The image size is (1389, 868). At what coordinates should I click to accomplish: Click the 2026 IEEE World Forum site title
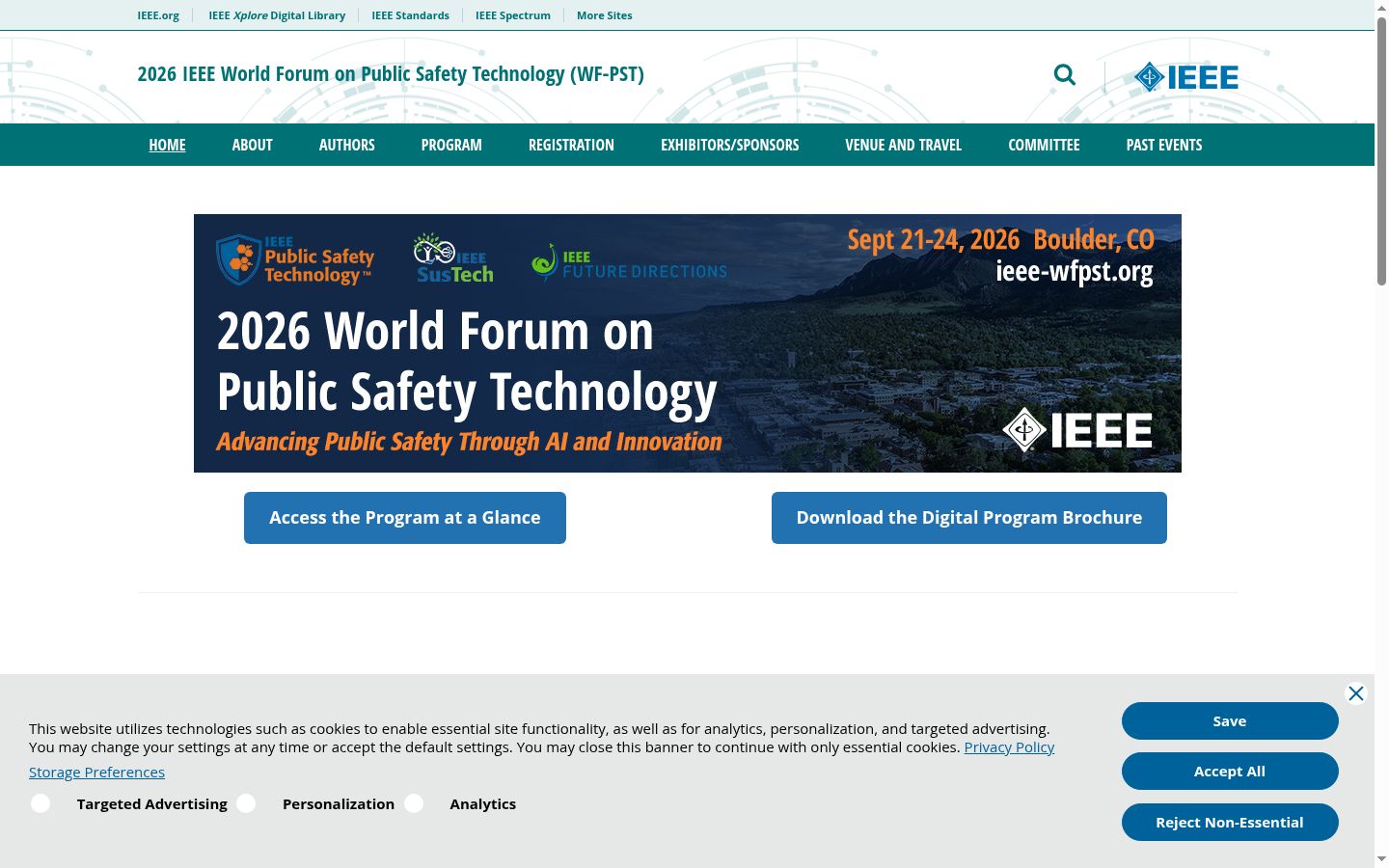coord(391,74)
